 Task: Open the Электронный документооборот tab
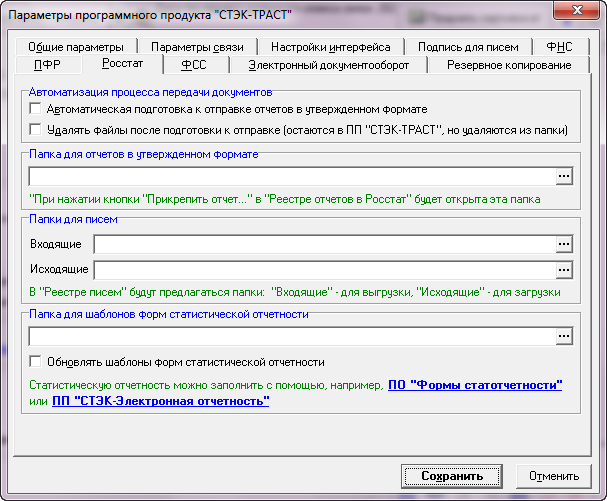point(329,65)
